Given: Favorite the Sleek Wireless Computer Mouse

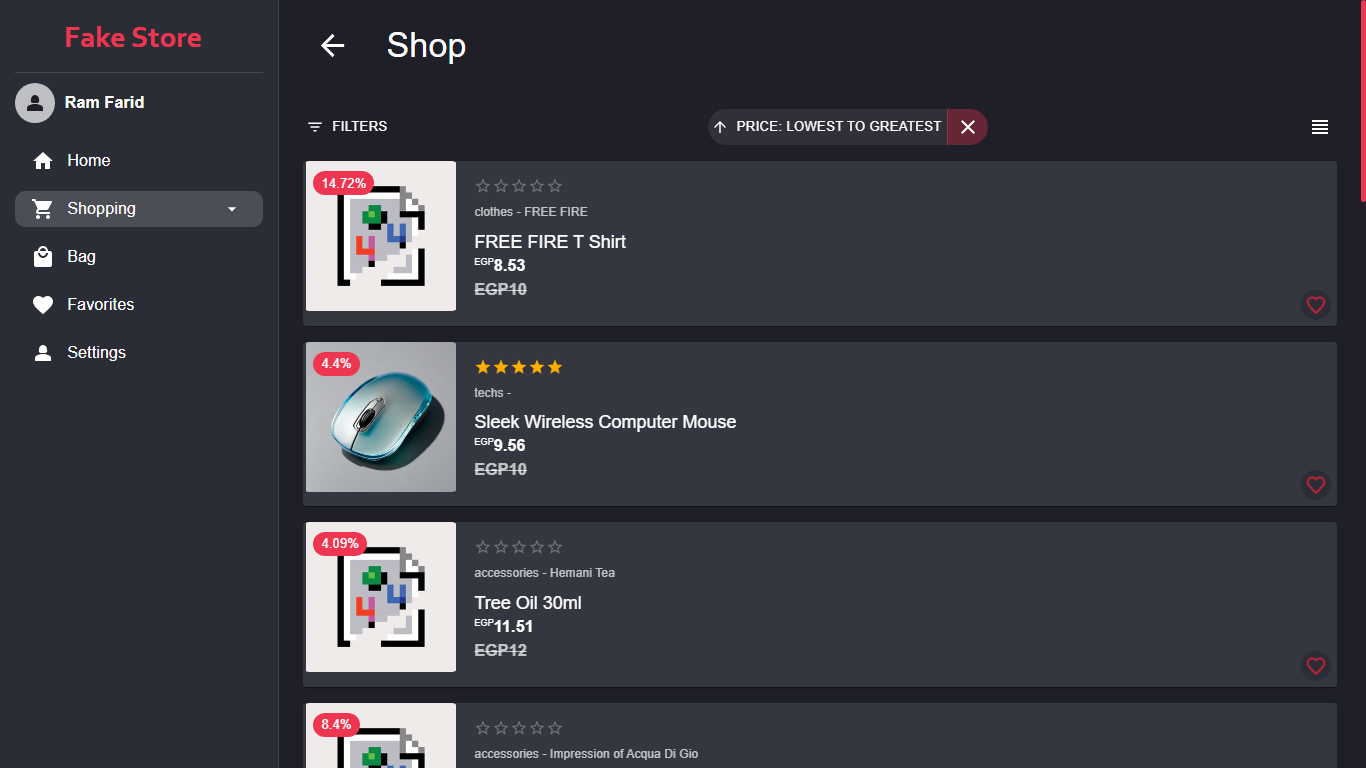Looking at the screenshot, I should tap(1315, 485).
